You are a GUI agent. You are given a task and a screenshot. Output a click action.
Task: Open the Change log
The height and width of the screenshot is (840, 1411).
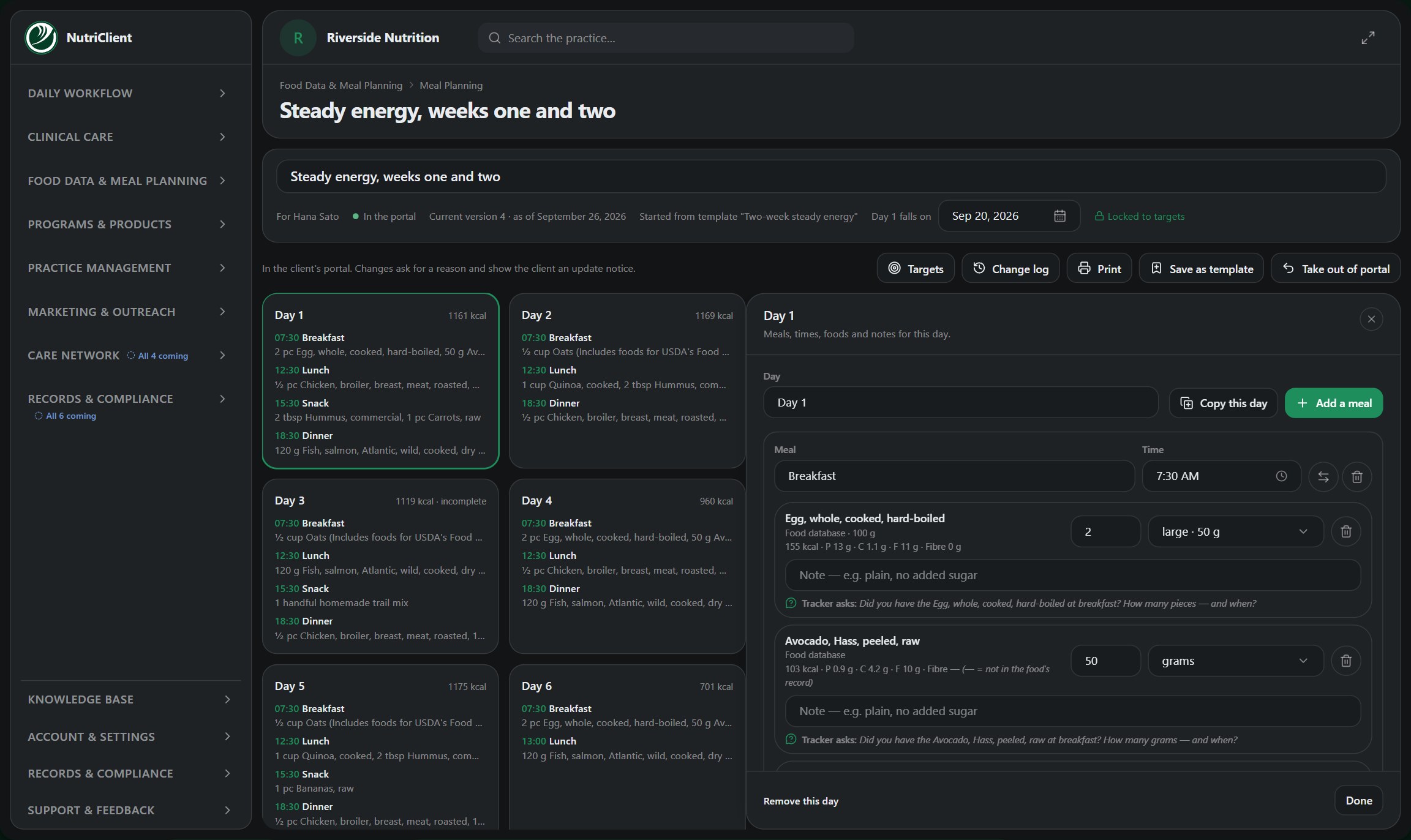click(x=1010, y=268)
